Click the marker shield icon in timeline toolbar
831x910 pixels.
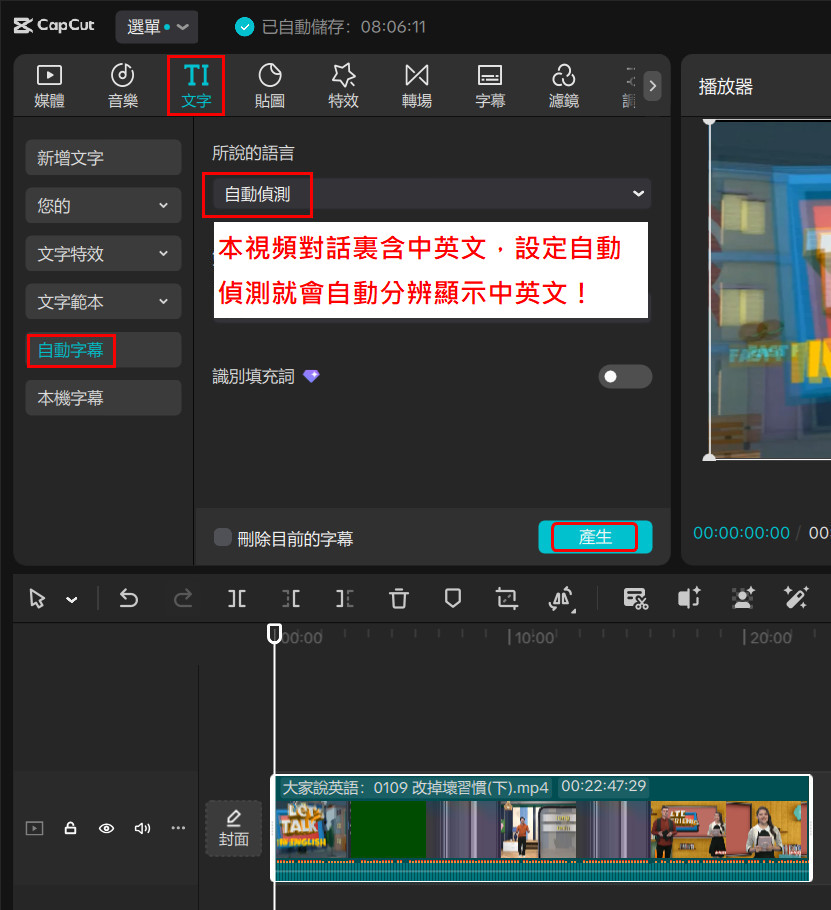coord(453,598)
